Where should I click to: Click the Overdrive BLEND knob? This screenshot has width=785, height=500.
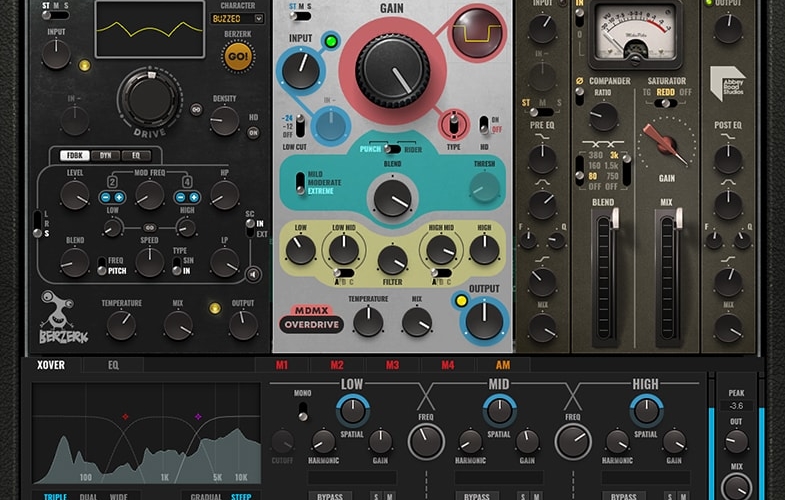[392, 197]
